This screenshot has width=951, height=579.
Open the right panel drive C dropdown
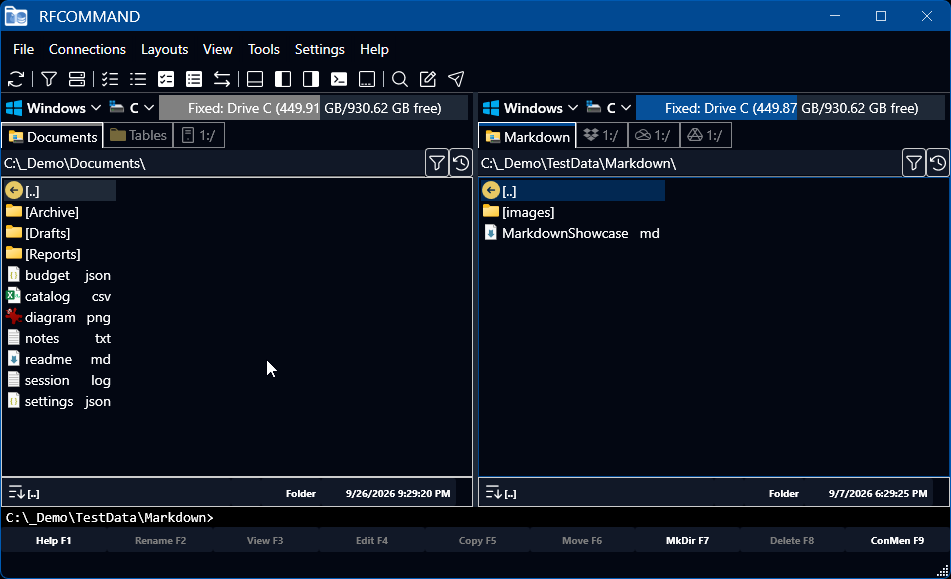click(x=610, y=108)
